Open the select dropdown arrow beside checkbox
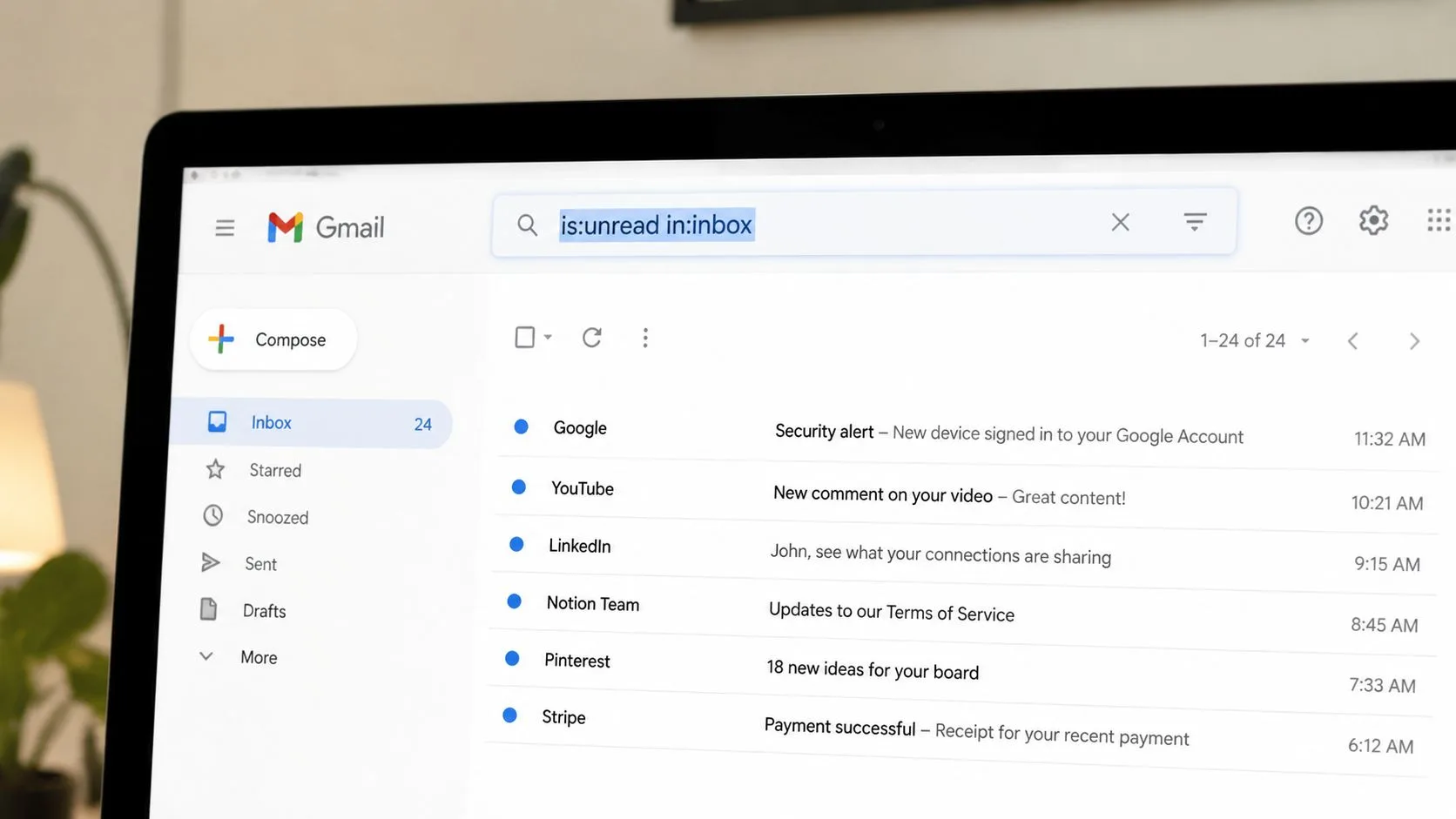Viewport: 1456px width, 819px height. 548,337
